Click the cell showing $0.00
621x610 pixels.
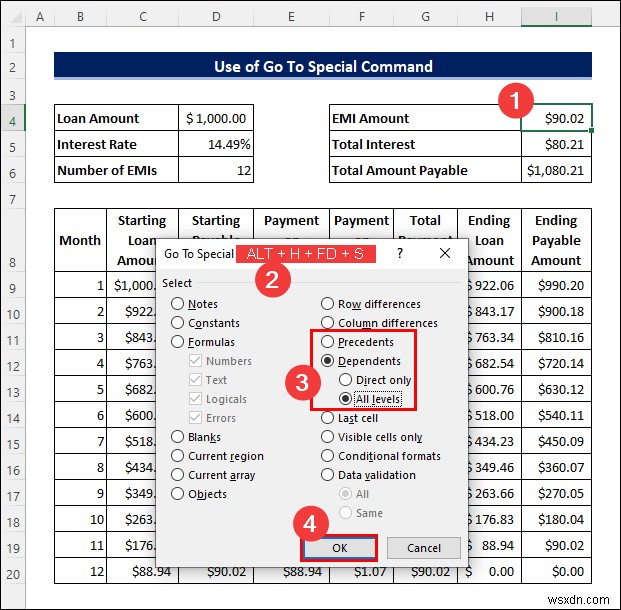point(556,571)
